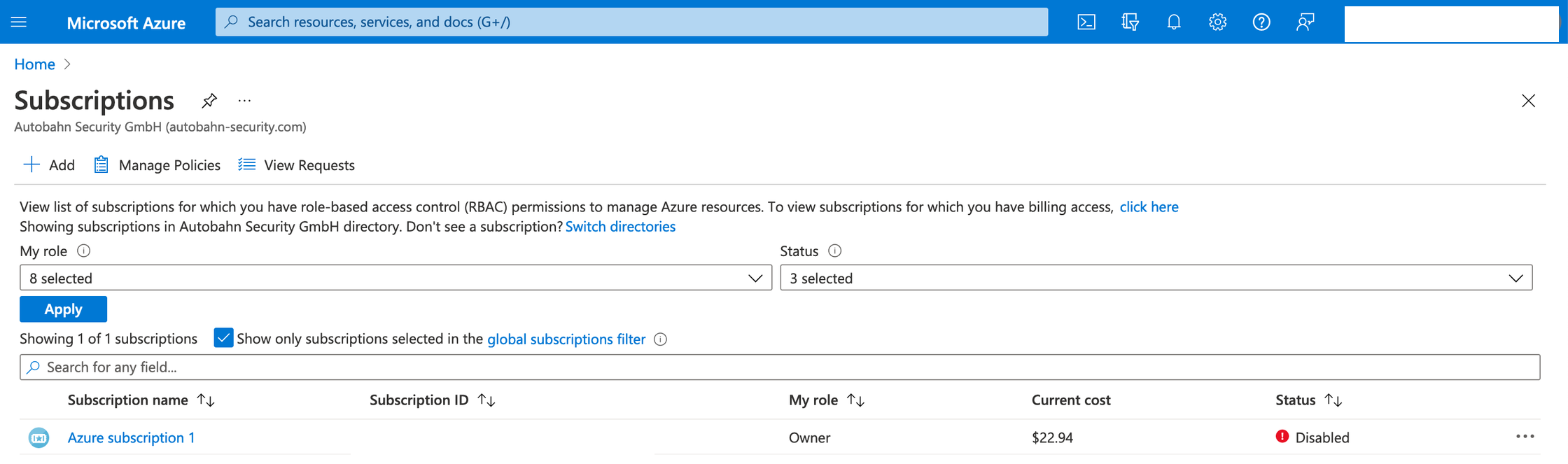Click the red Disabled status icon
The image size is (1568, 464).
click(x=1282, y=437)
